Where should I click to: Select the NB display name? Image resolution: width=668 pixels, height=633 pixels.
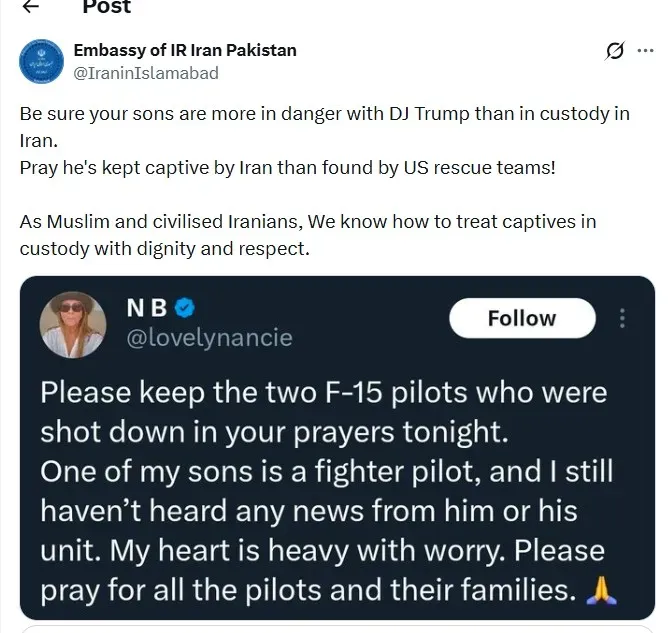[x=147, y=309]
